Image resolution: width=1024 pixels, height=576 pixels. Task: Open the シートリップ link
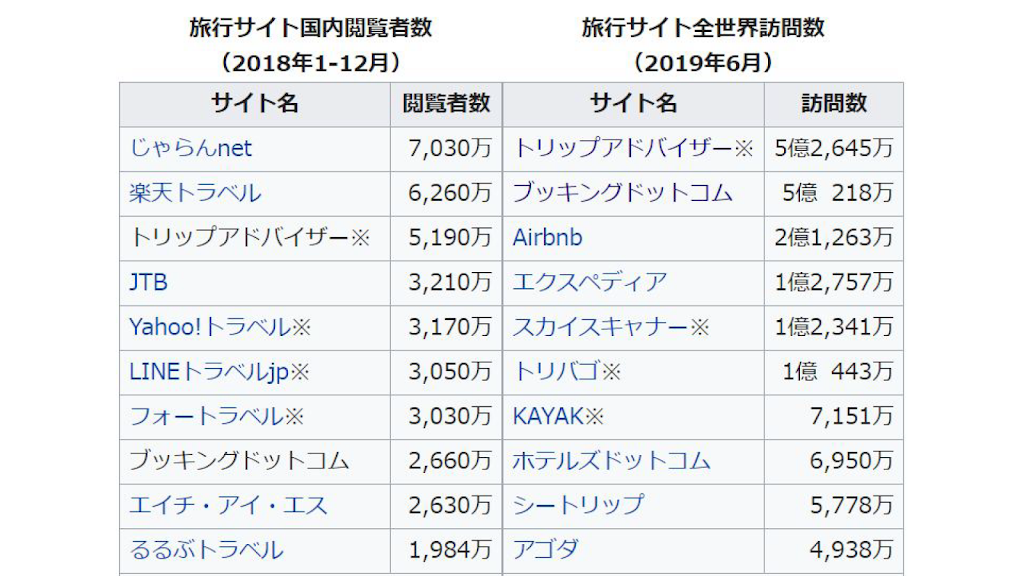[578, 506]
